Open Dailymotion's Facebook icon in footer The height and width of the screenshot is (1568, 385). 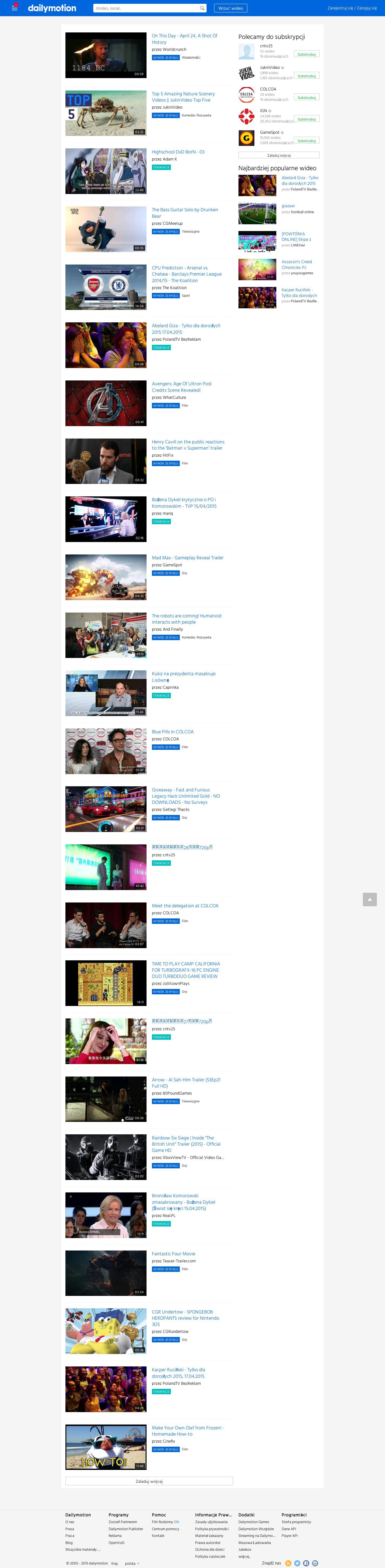click(306, 1563)
